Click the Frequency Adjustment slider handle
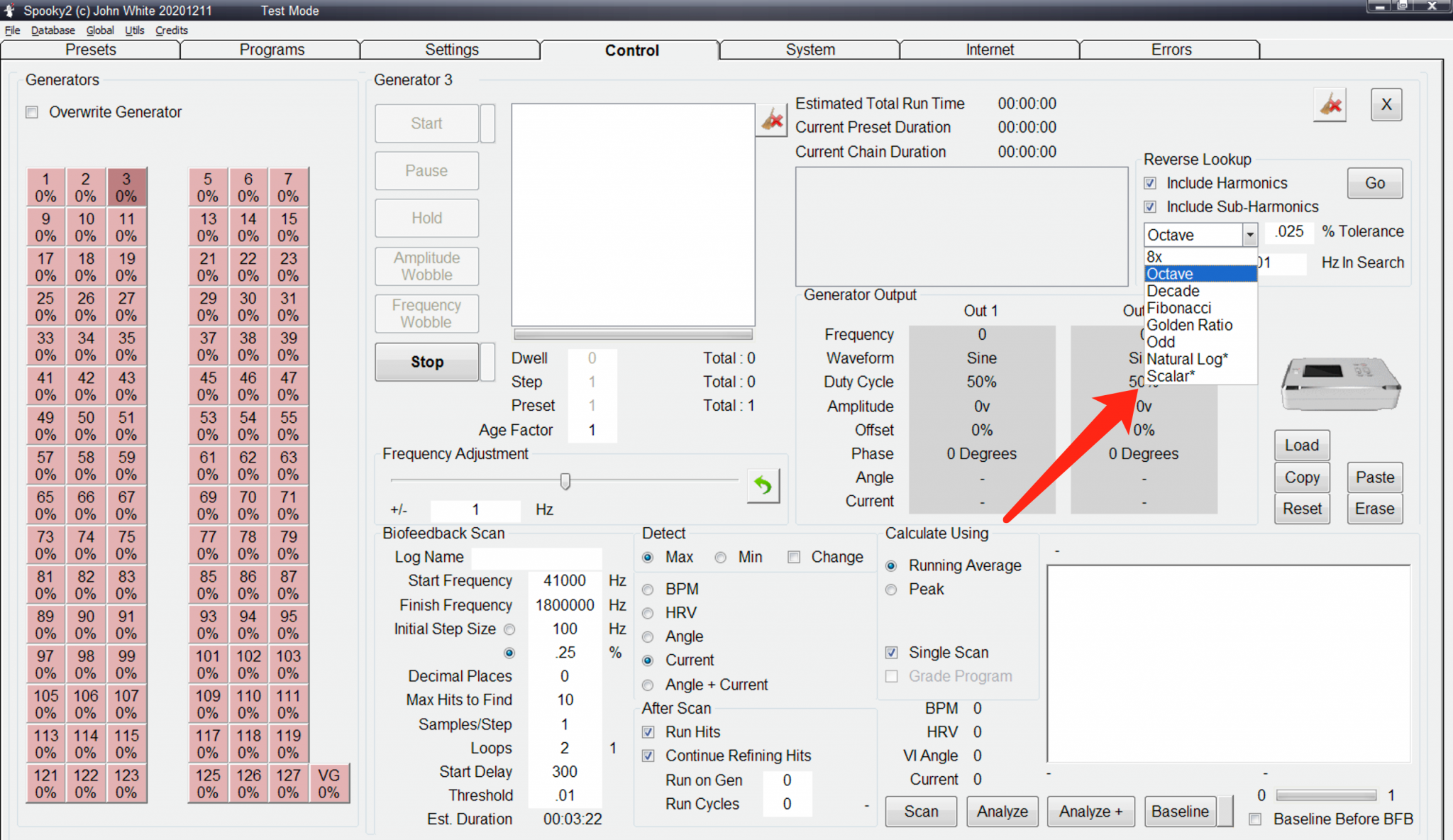1453x840 pixels. click(x=565, y=482)
